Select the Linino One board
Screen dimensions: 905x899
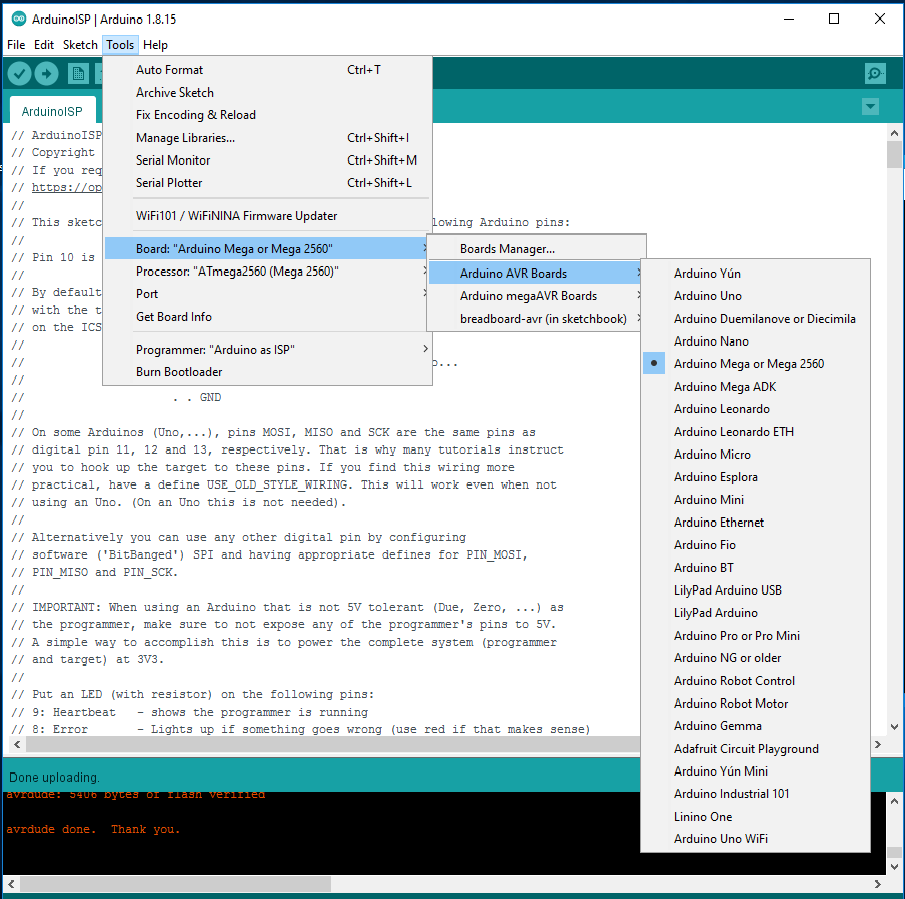pyautogui.click(x=756, y=817)
